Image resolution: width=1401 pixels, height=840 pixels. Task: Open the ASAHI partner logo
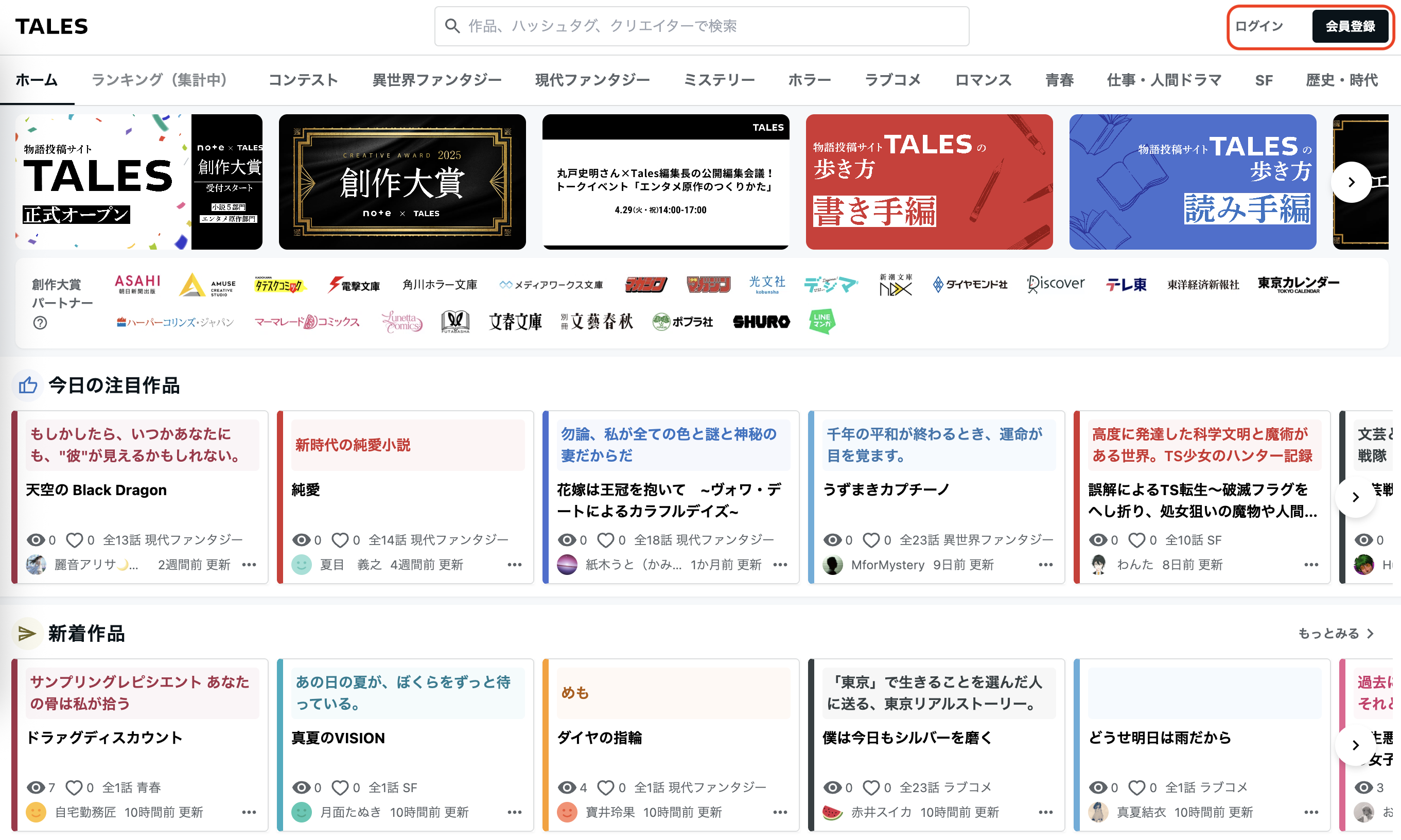pyautogui.click(x=137, y=284)
